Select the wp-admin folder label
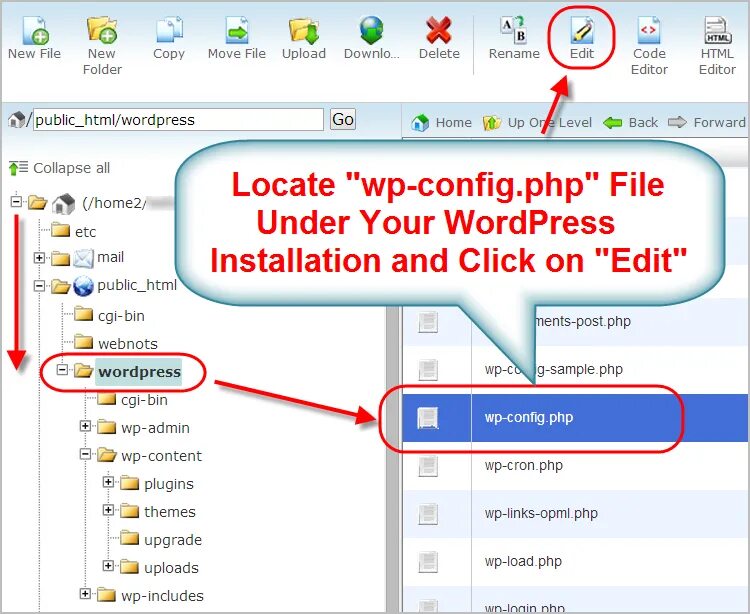Screen dimensions: 750x614 (155, 428)
